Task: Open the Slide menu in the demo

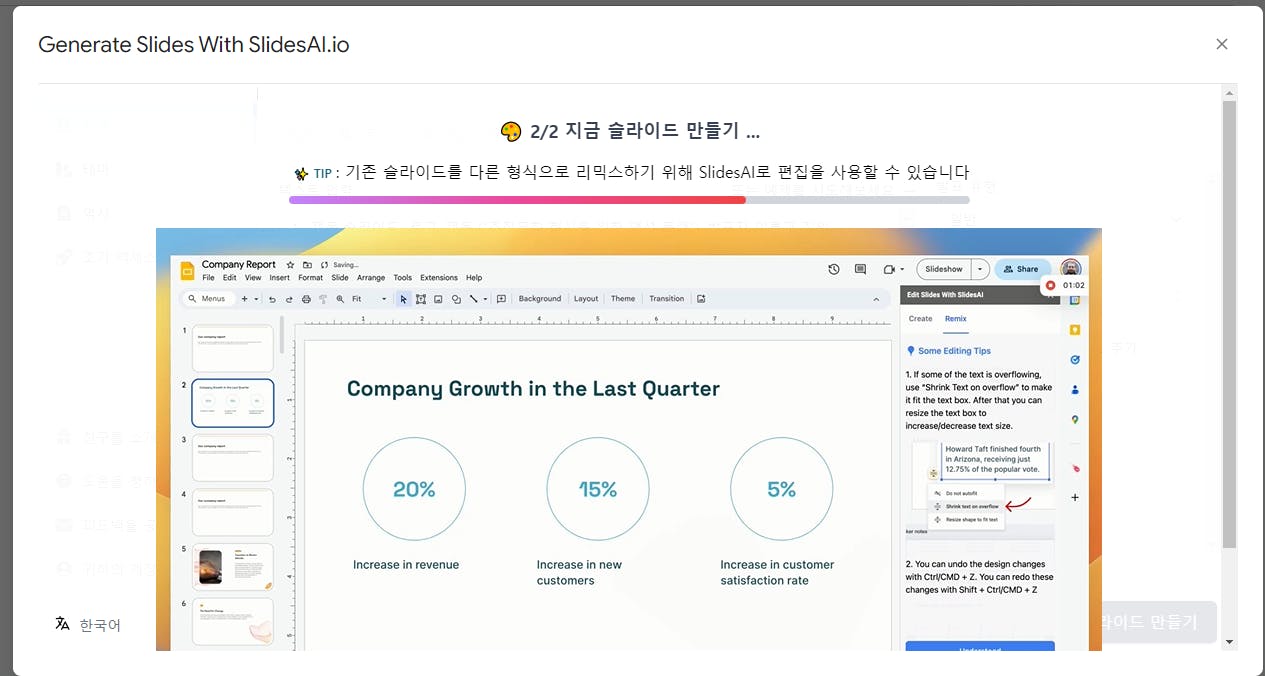Action: (340, 278)
